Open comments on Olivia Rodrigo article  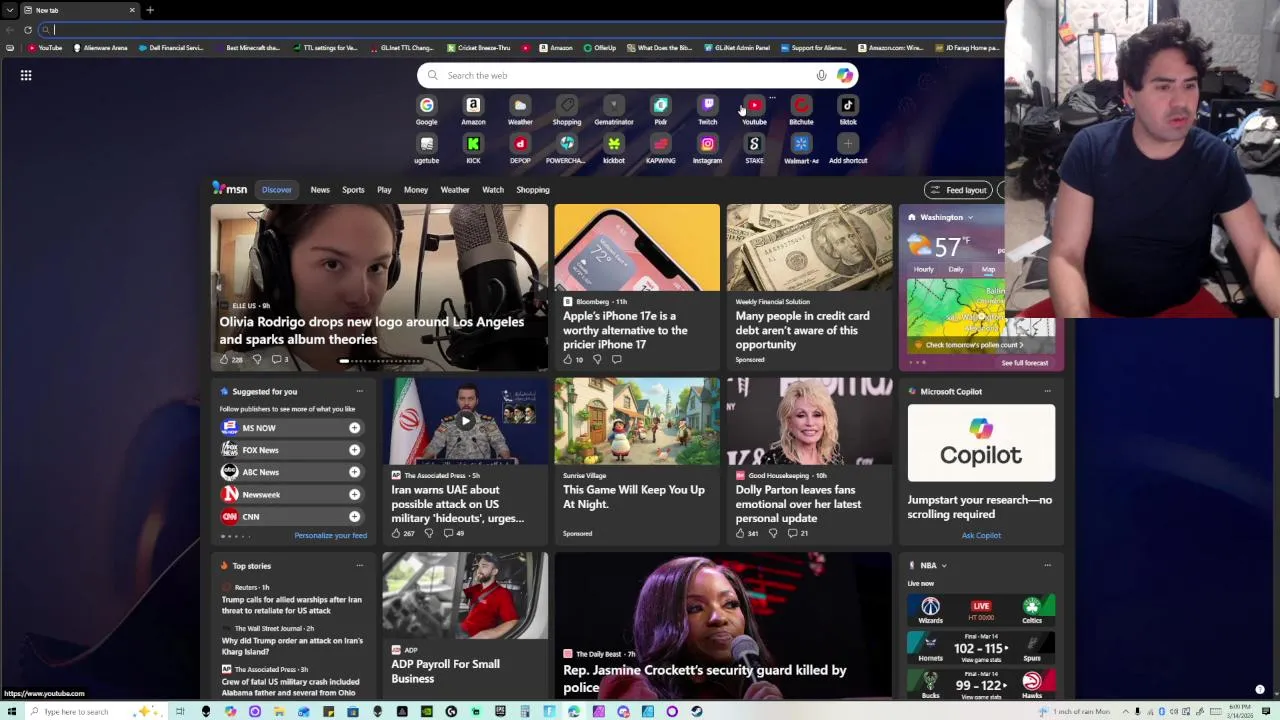281,359
